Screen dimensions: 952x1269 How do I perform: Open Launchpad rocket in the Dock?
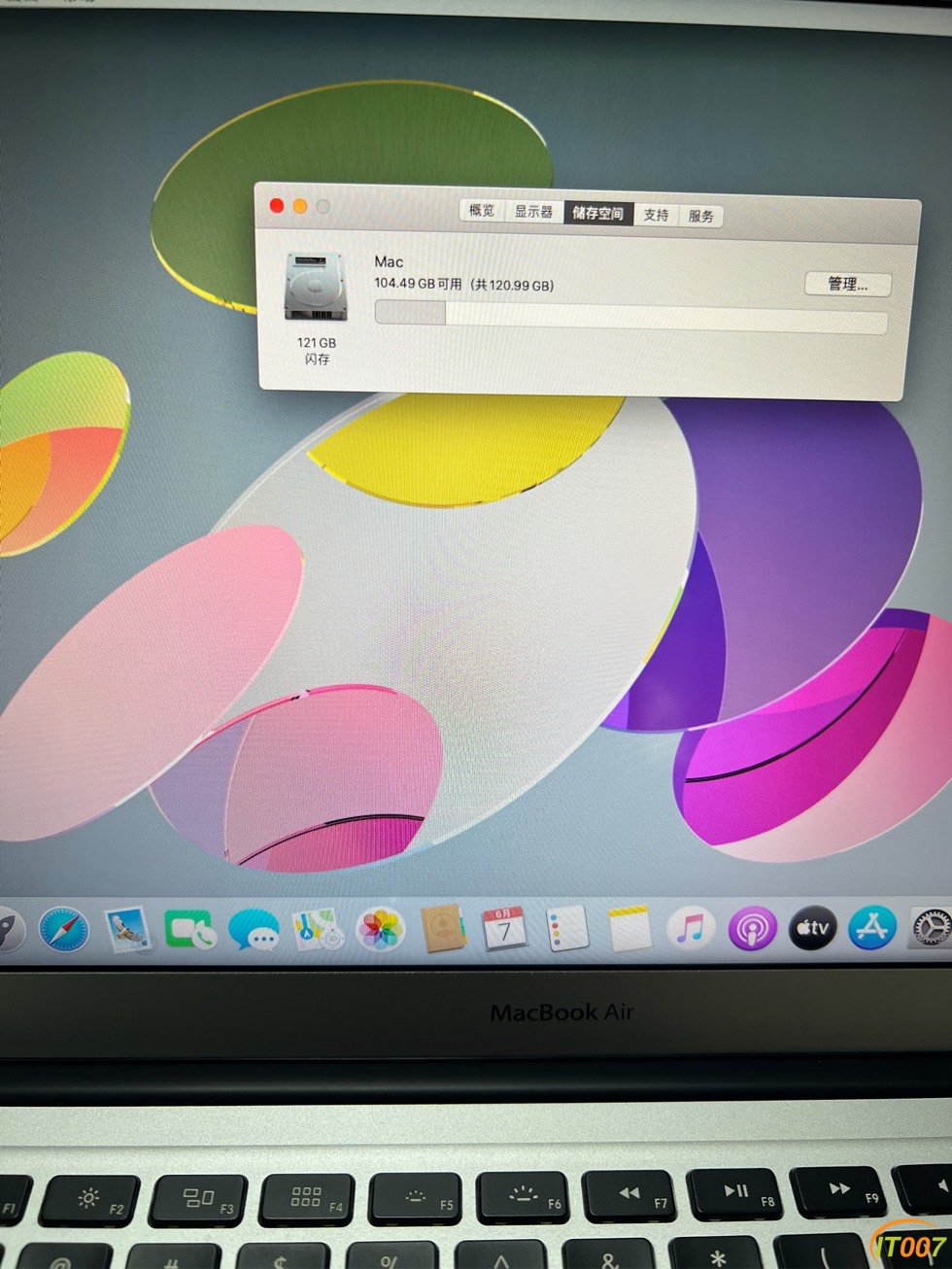8,931
